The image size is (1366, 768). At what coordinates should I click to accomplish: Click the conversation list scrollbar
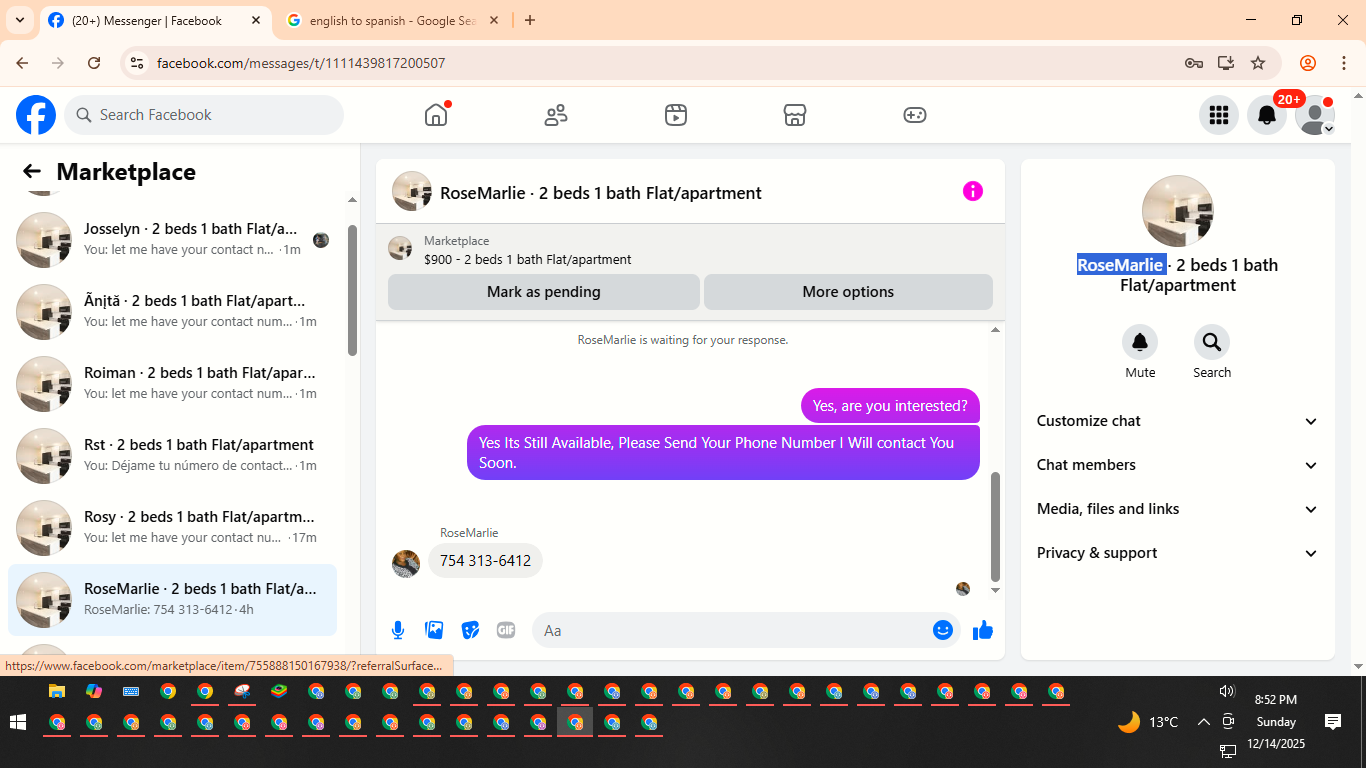click(x=352, y=290)
